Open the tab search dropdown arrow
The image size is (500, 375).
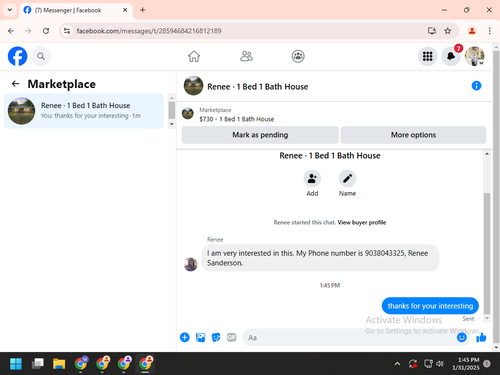tap(10, 10)
